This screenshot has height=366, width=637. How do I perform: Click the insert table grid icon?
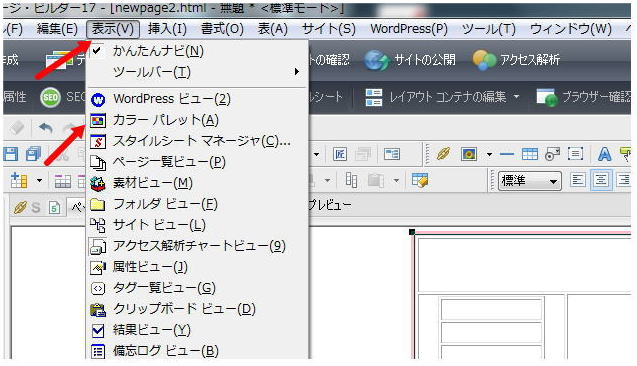coord(530,154)
